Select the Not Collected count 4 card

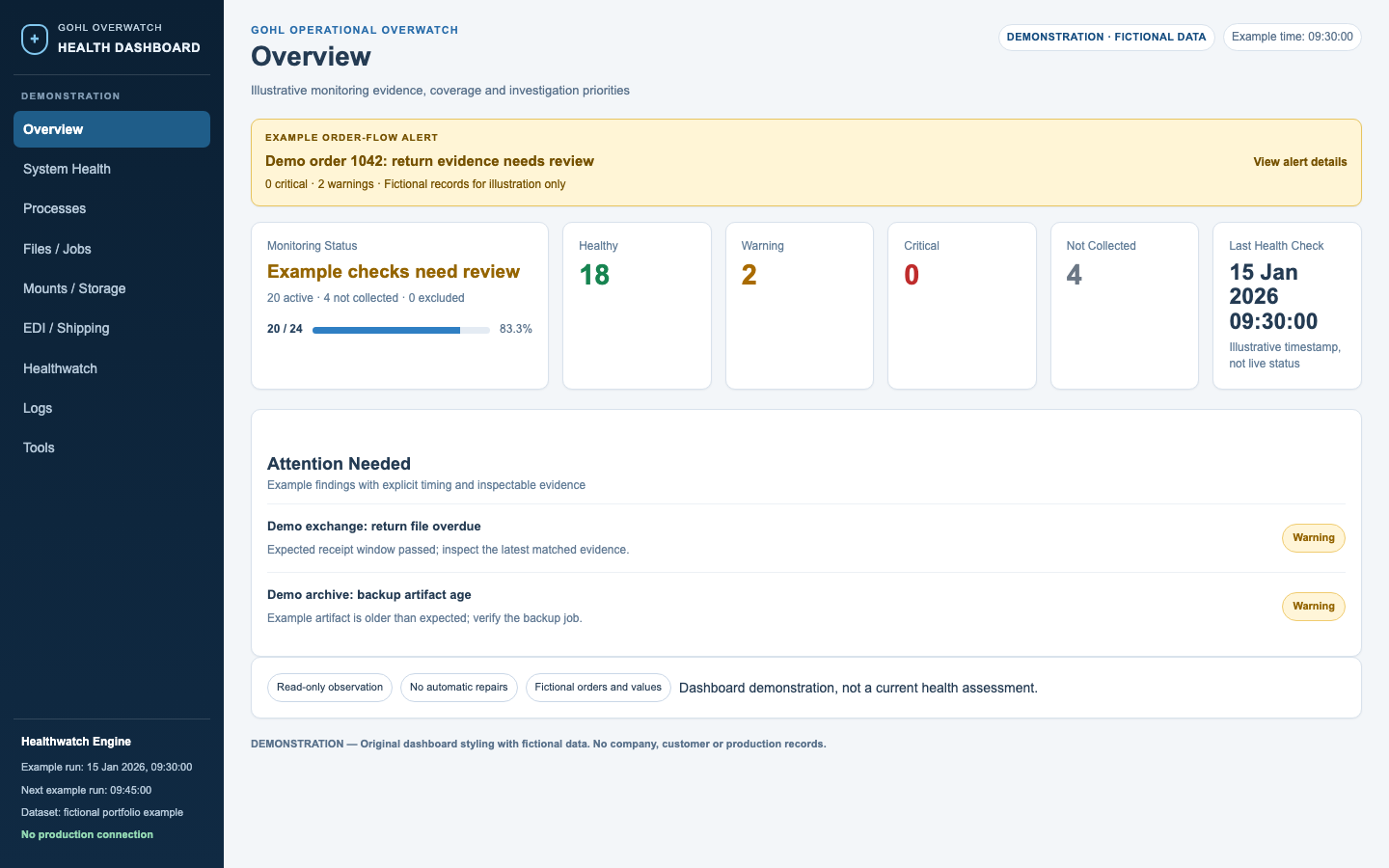point(1125,306)
